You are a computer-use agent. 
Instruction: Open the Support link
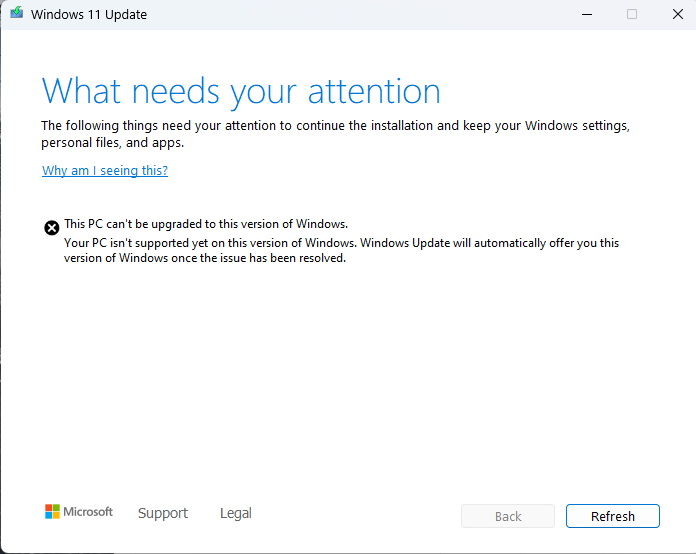163,513
